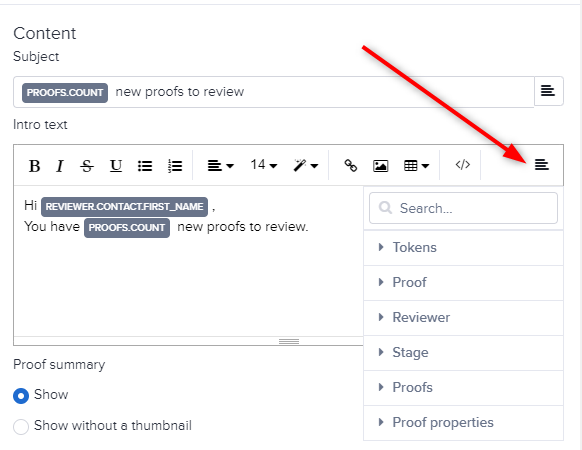Click token menu icon in editor toolbar
The image size is (582, 450).
[x=542, y=164]
